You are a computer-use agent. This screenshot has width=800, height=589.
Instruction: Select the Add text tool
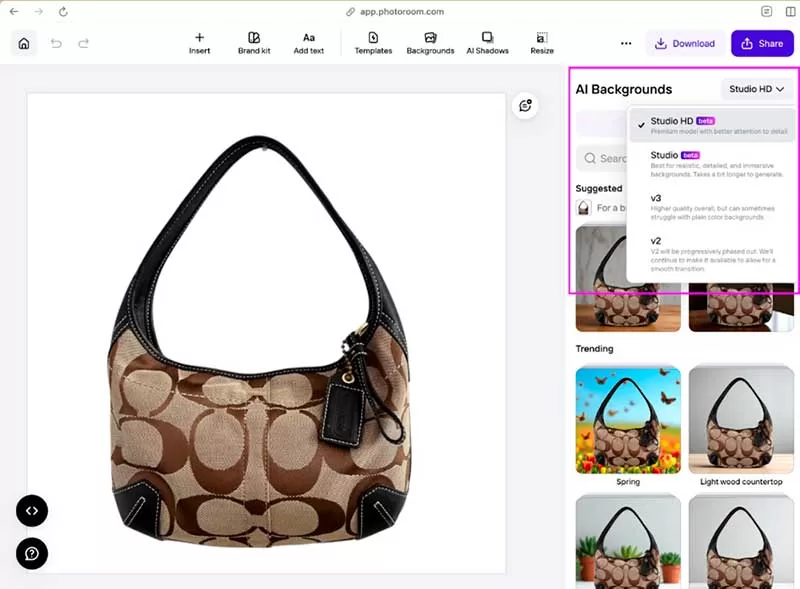coord(308,43)
